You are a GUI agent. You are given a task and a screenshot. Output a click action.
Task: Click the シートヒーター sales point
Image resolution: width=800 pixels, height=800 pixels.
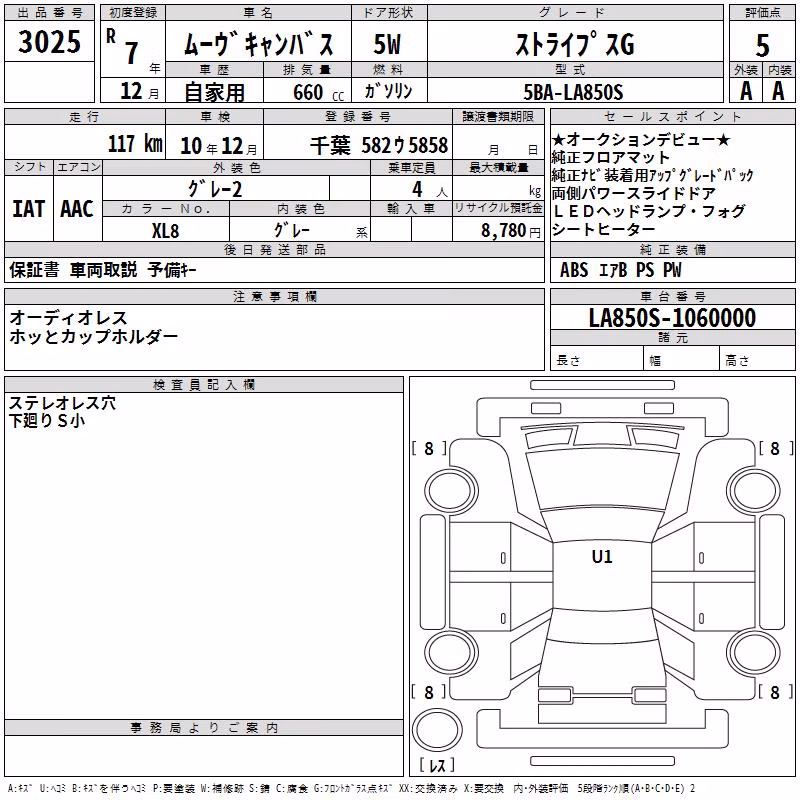[603, 230]
